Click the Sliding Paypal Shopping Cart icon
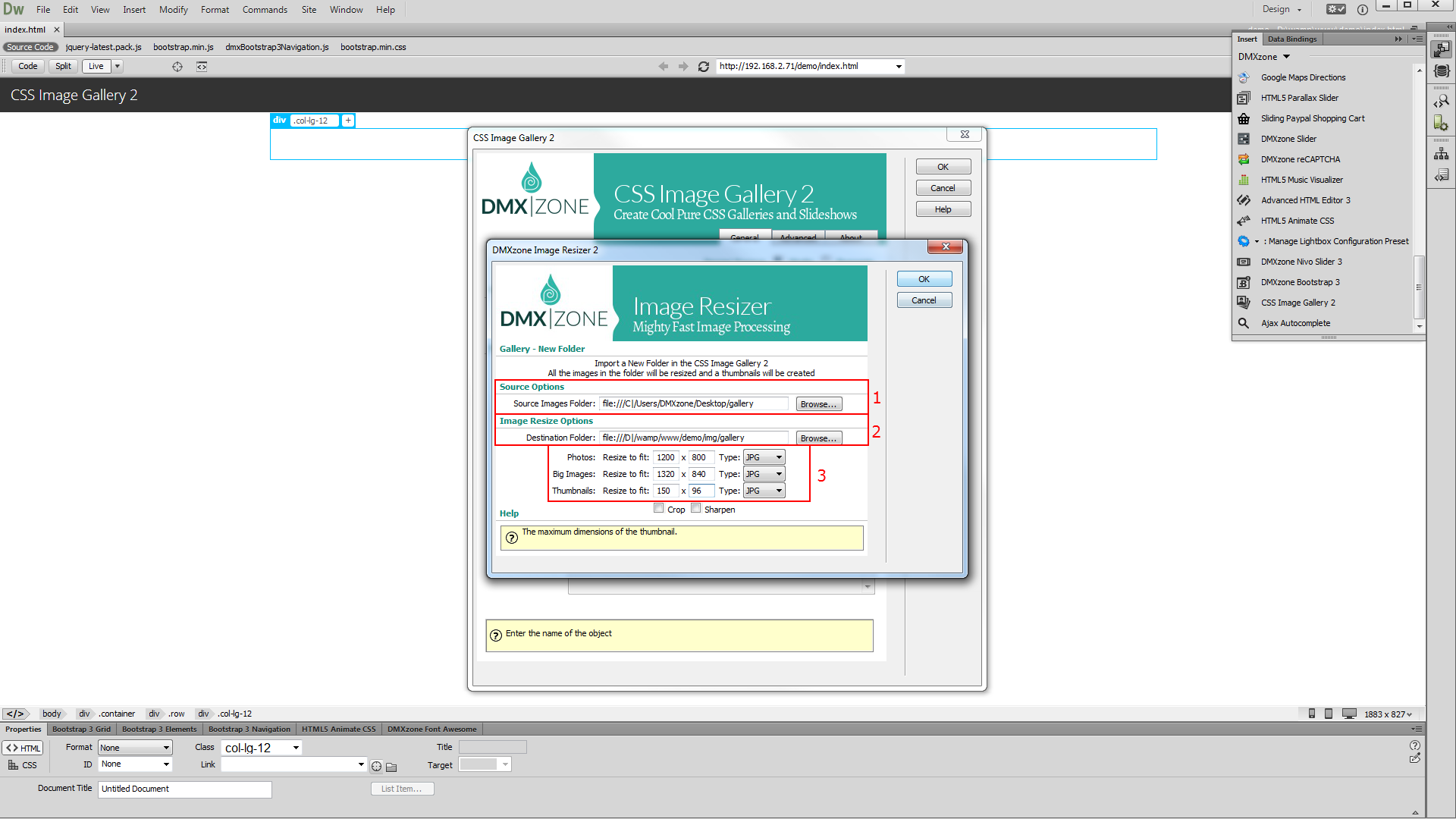The width and height of the screenshot is (1456, 819). pyautogui.click(x=1244, y=118)
